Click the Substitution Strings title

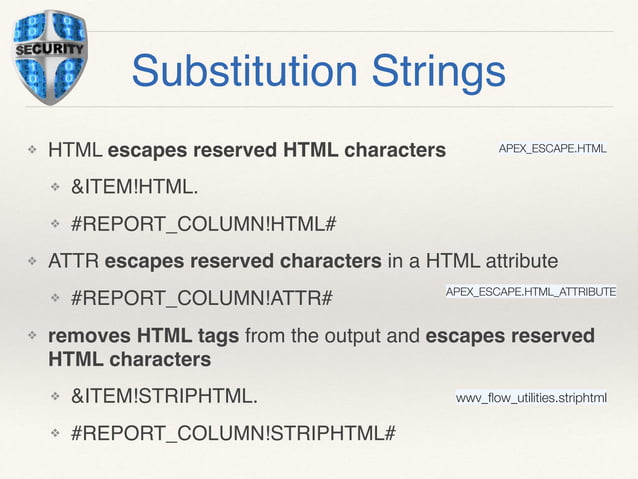(x=319, y=72)
